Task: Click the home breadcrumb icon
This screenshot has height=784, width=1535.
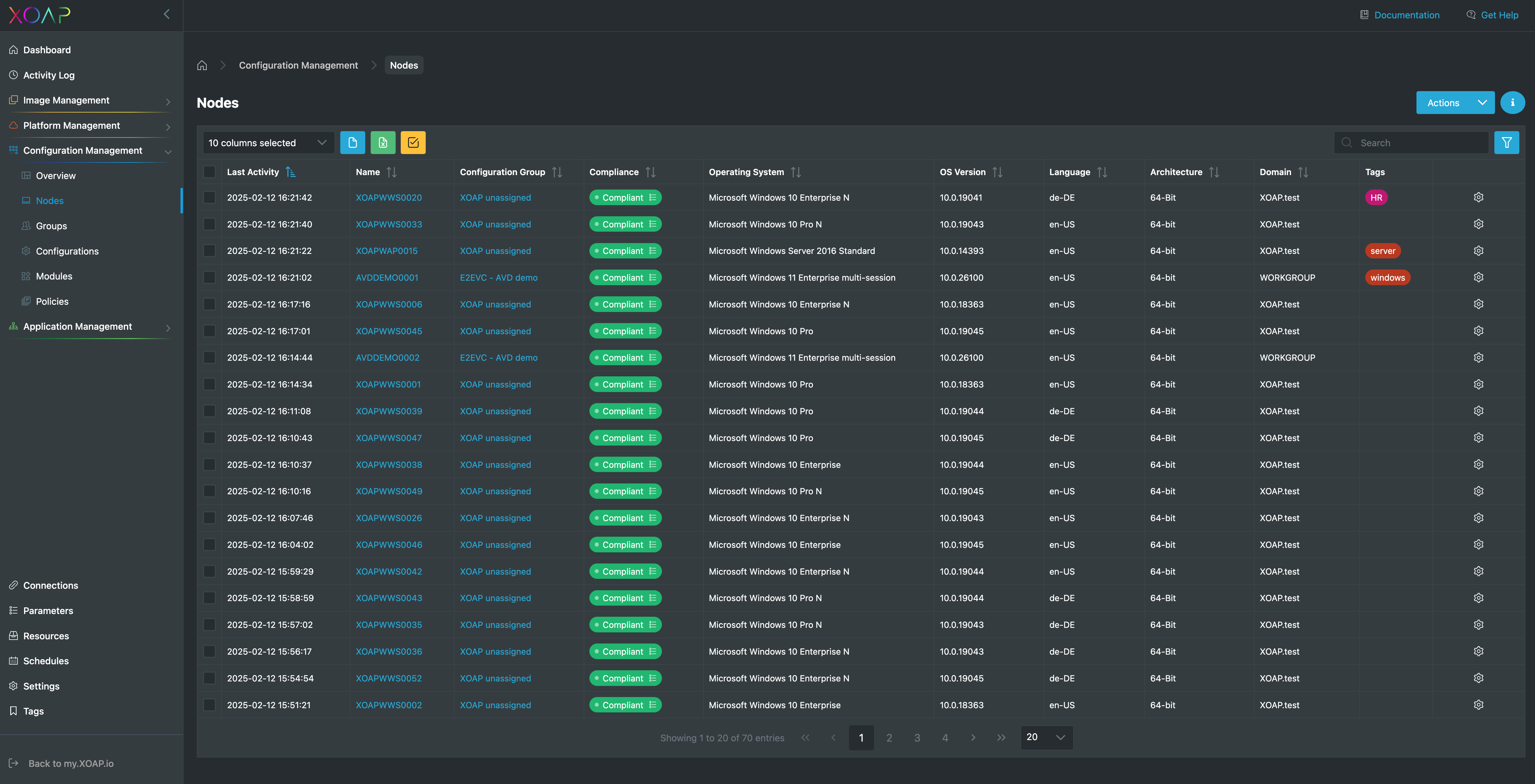Action: point(202,66)
